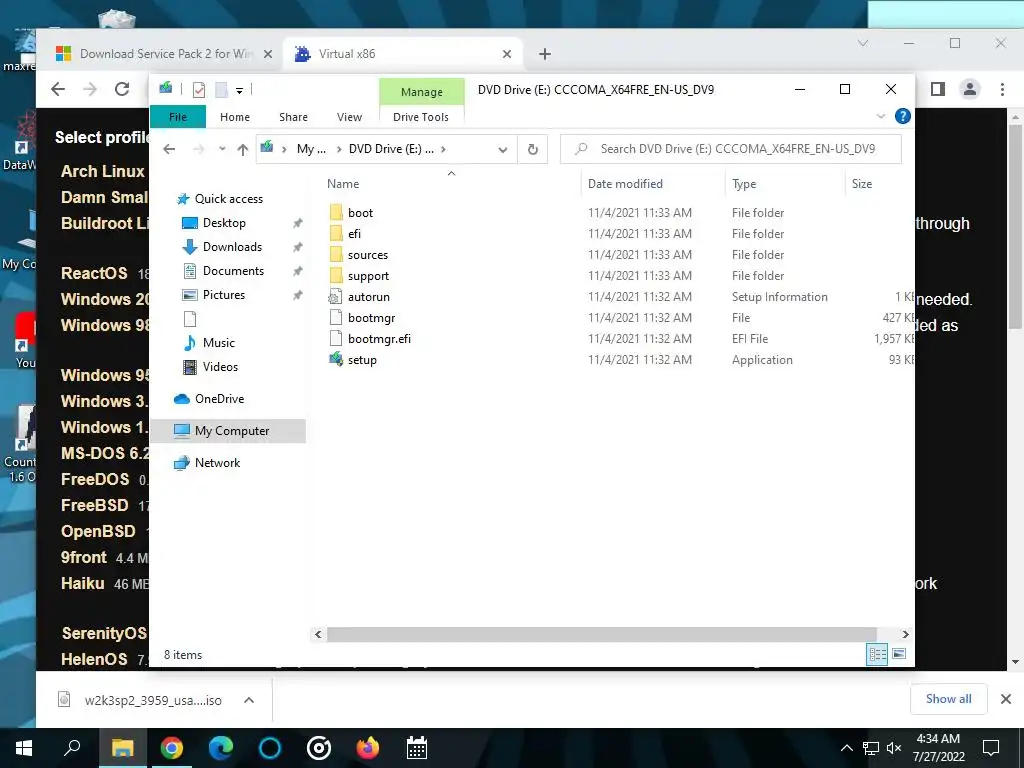Open the View ribbon tab

pos(349,117)
